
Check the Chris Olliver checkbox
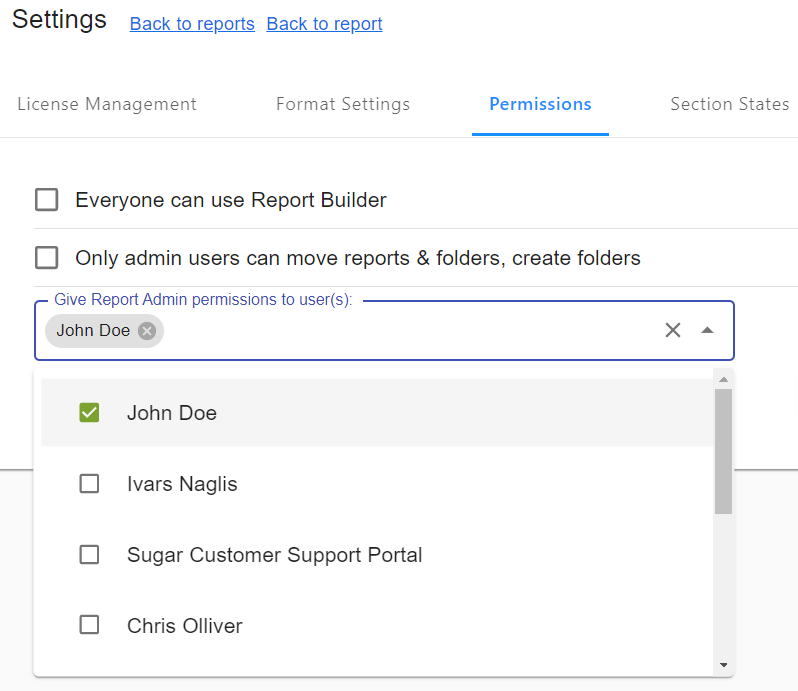(89, 626)
